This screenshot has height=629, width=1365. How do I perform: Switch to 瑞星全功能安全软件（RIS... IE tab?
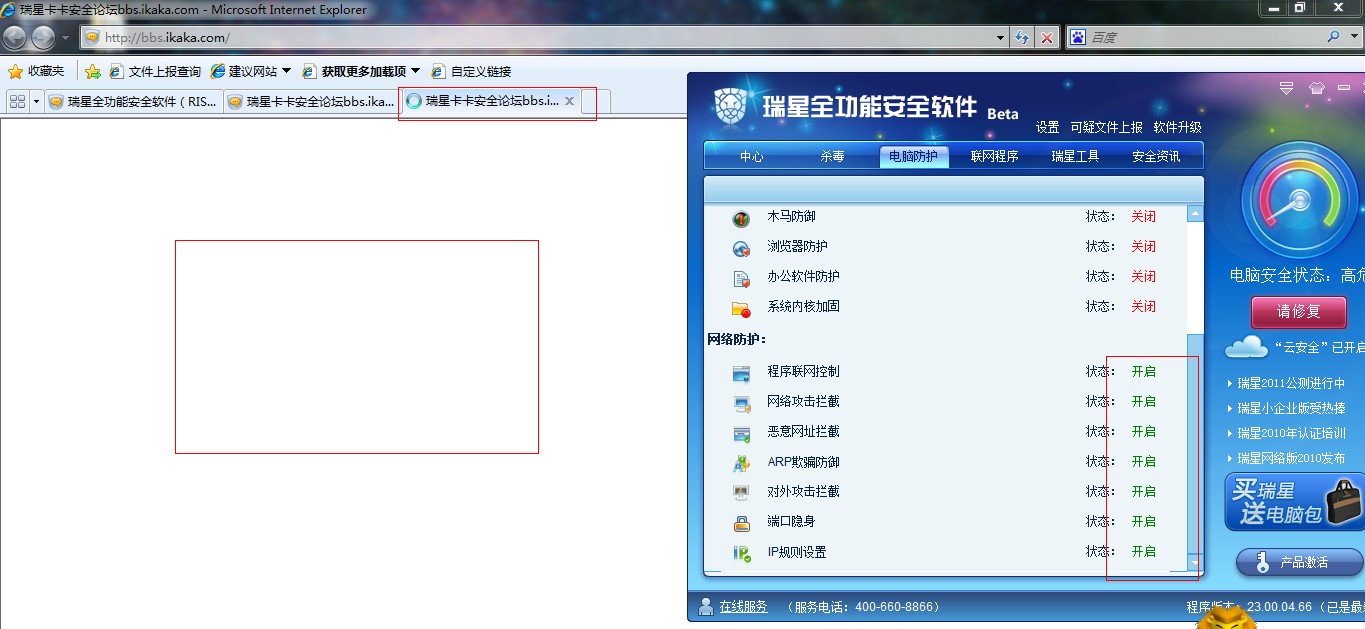click(133, 102)
